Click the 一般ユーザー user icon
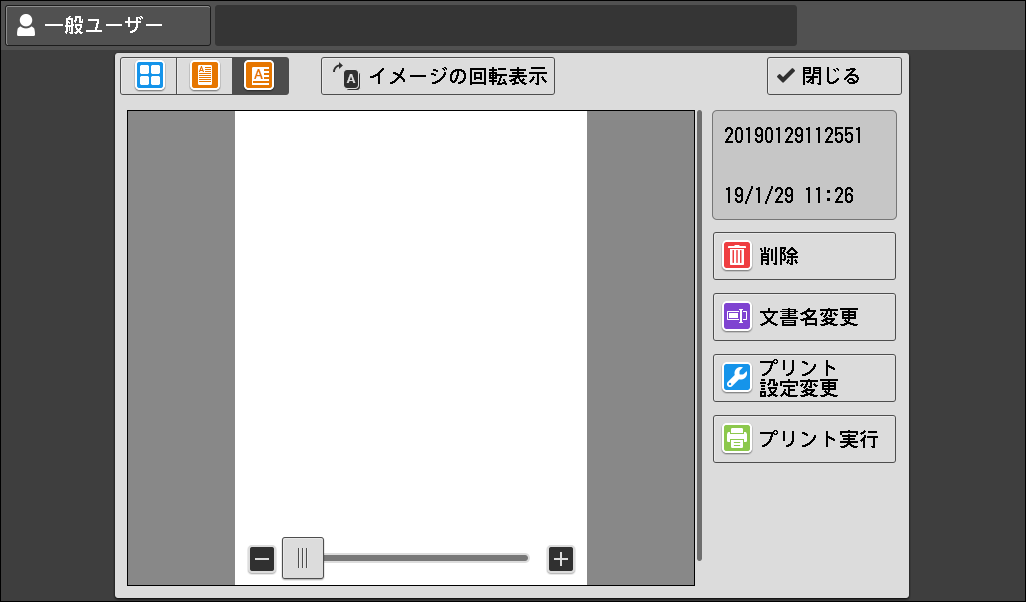Viewport: 1026px width, 602px height. 27,25
